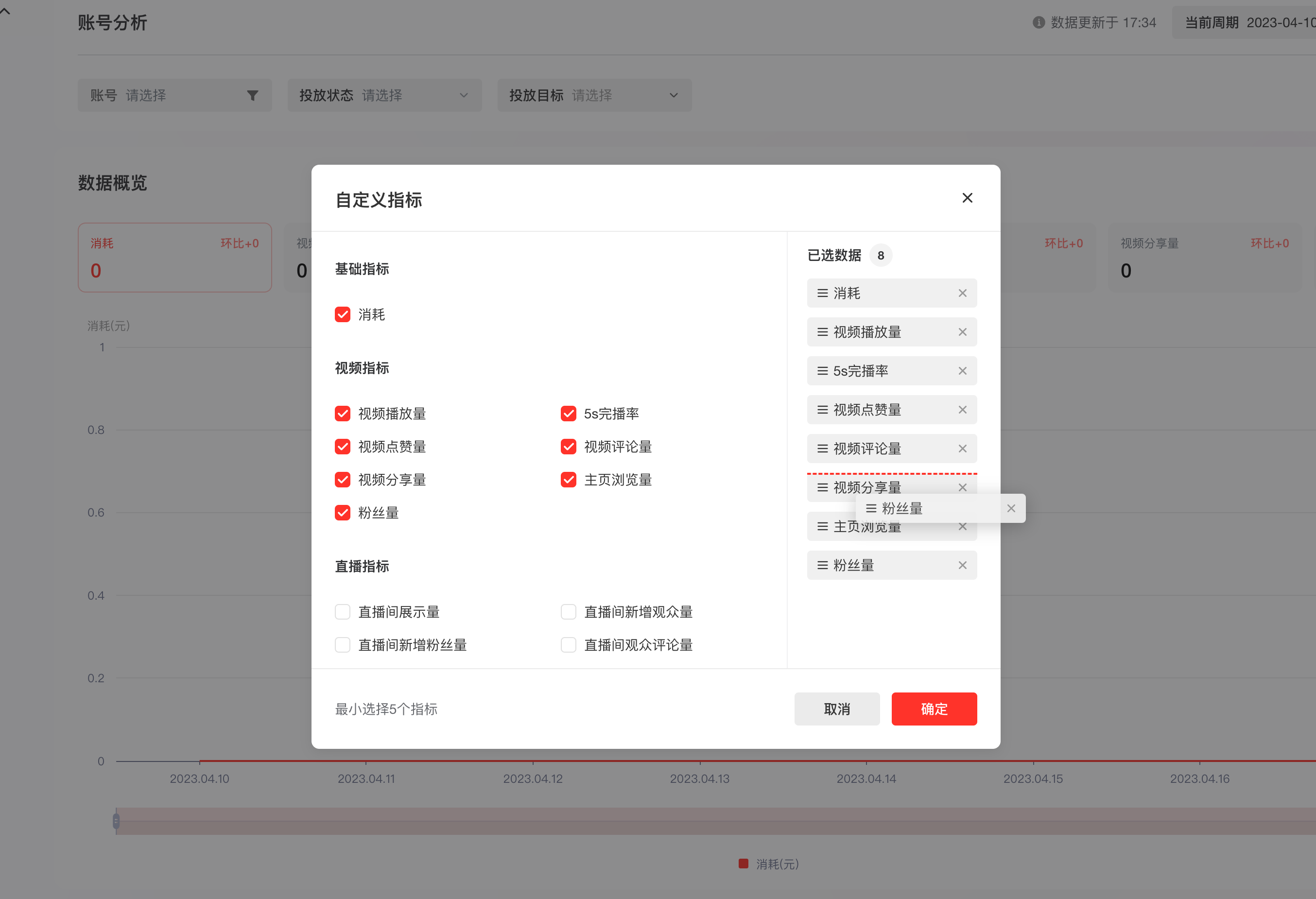
Task: Remove 视频播放量 from selected list
Action: [962, 332]
